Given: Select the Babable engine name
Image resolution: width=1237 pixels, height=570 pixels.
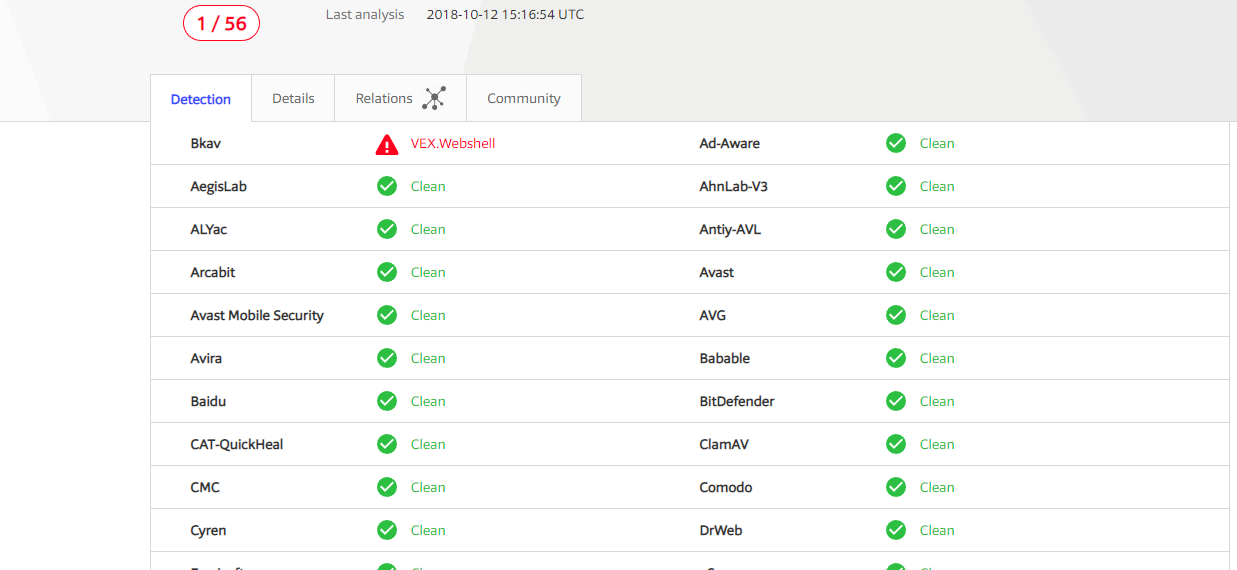Looking at the screenshot, I should click(725, 358).
